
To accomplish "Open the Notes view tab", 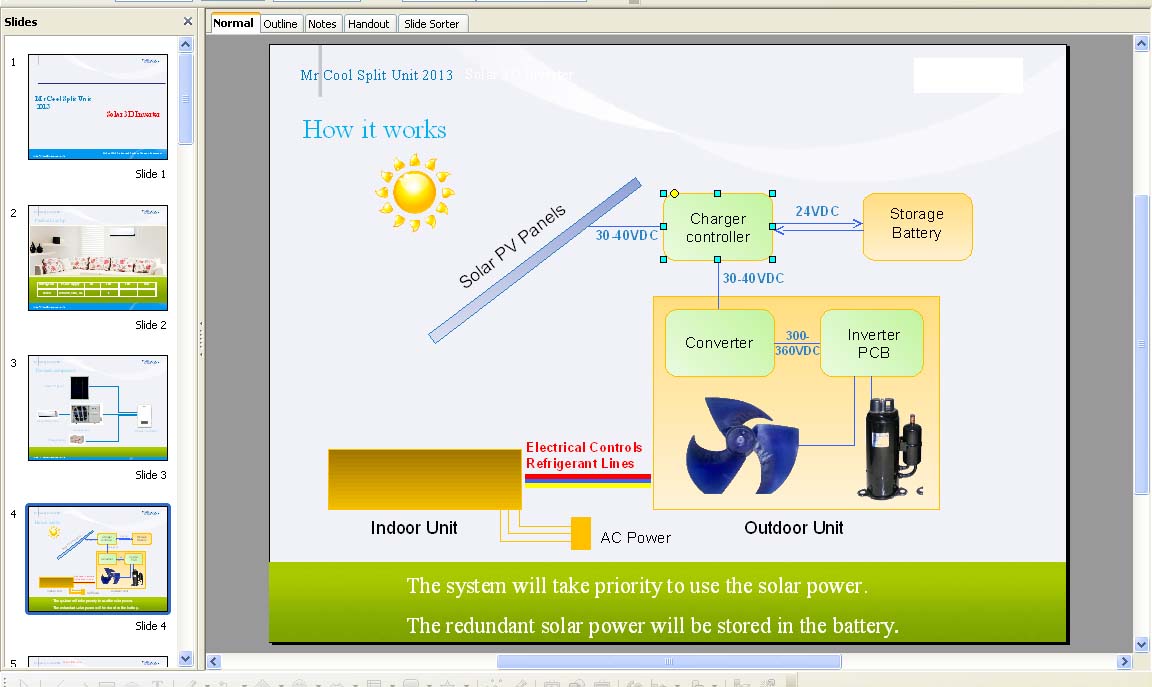I will click(322, 24).
